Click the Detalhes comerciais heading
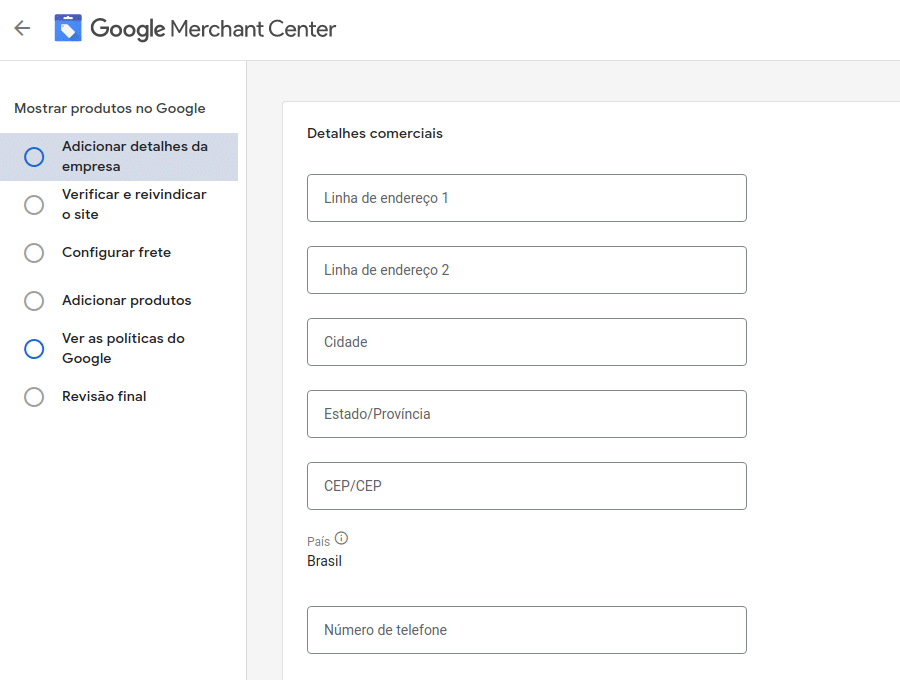 pos(375,133)
